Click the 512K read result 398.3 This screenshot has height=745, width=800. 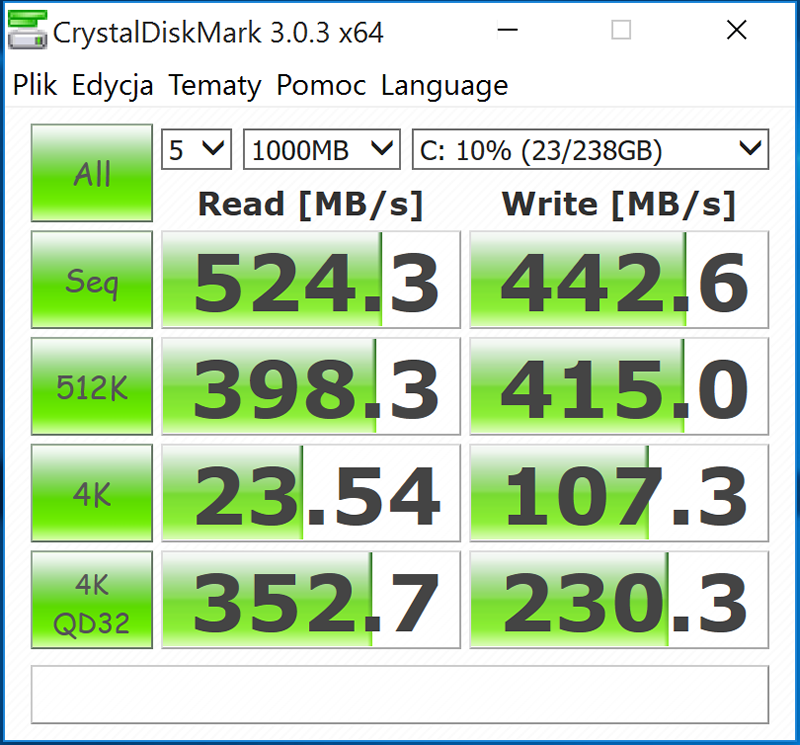click(311, 386)
